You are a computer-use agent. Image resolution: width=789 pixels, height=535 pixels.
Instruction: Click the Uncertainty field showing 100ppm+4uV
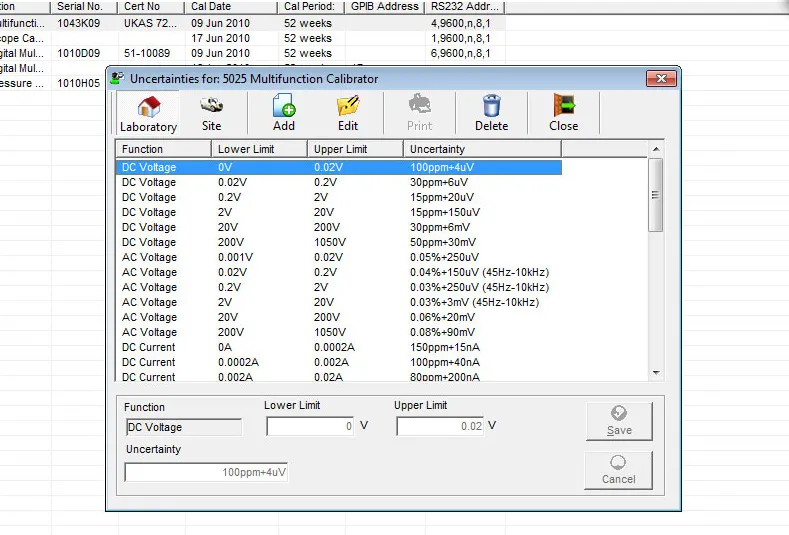click(206, 472)
